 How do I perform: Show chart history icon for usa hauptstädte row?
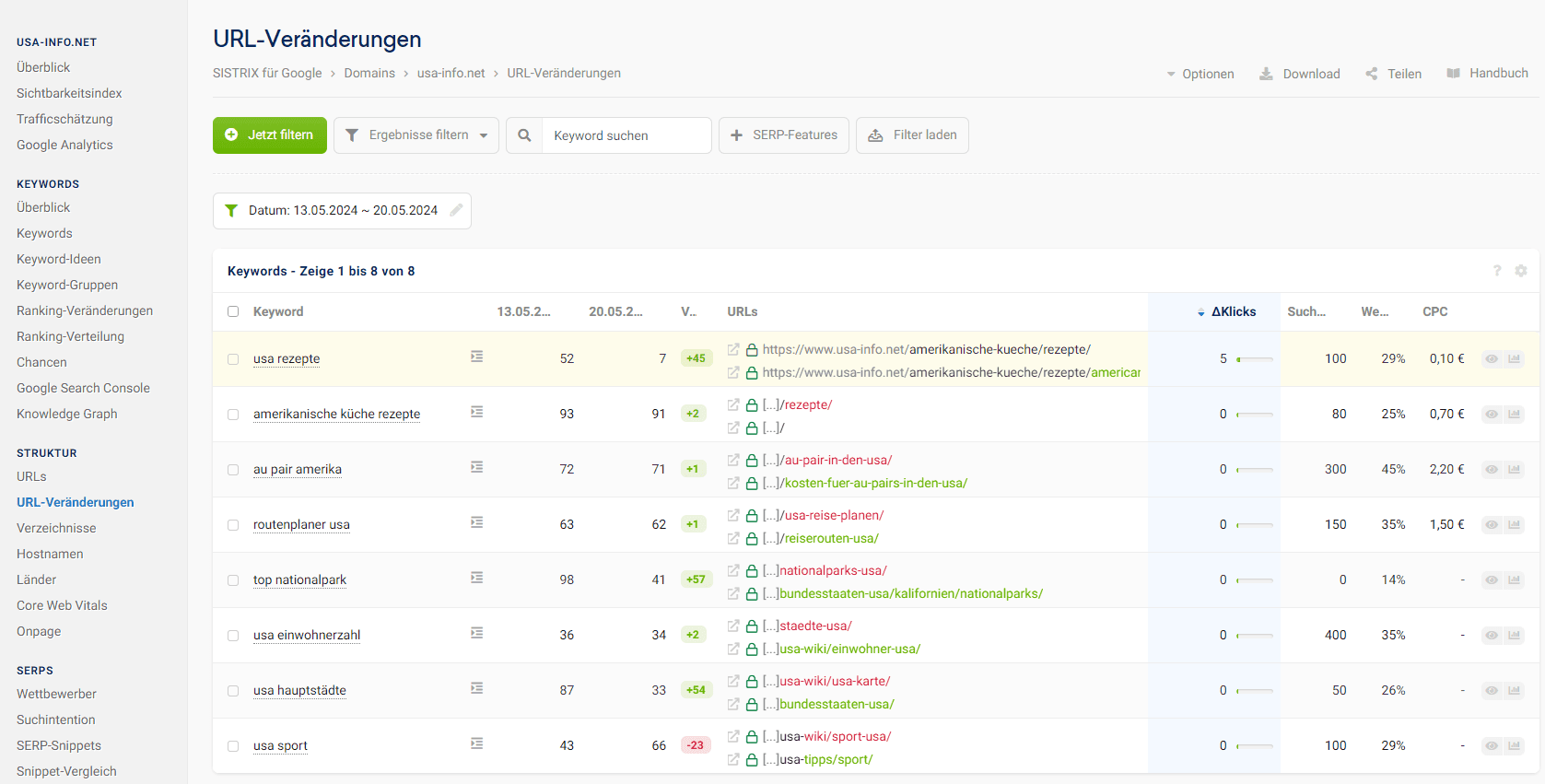(1515, 690)
